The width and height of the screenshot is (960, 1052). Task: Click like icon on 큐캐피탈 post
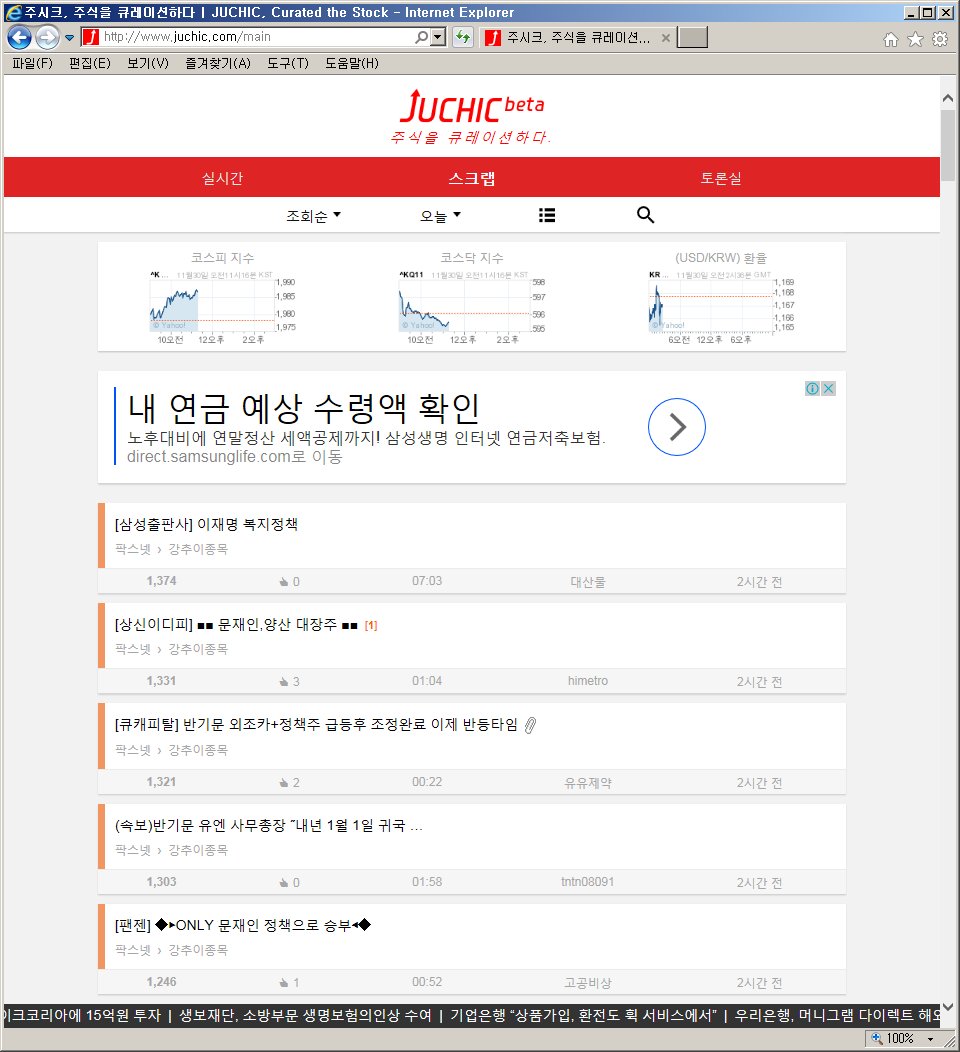284,782
